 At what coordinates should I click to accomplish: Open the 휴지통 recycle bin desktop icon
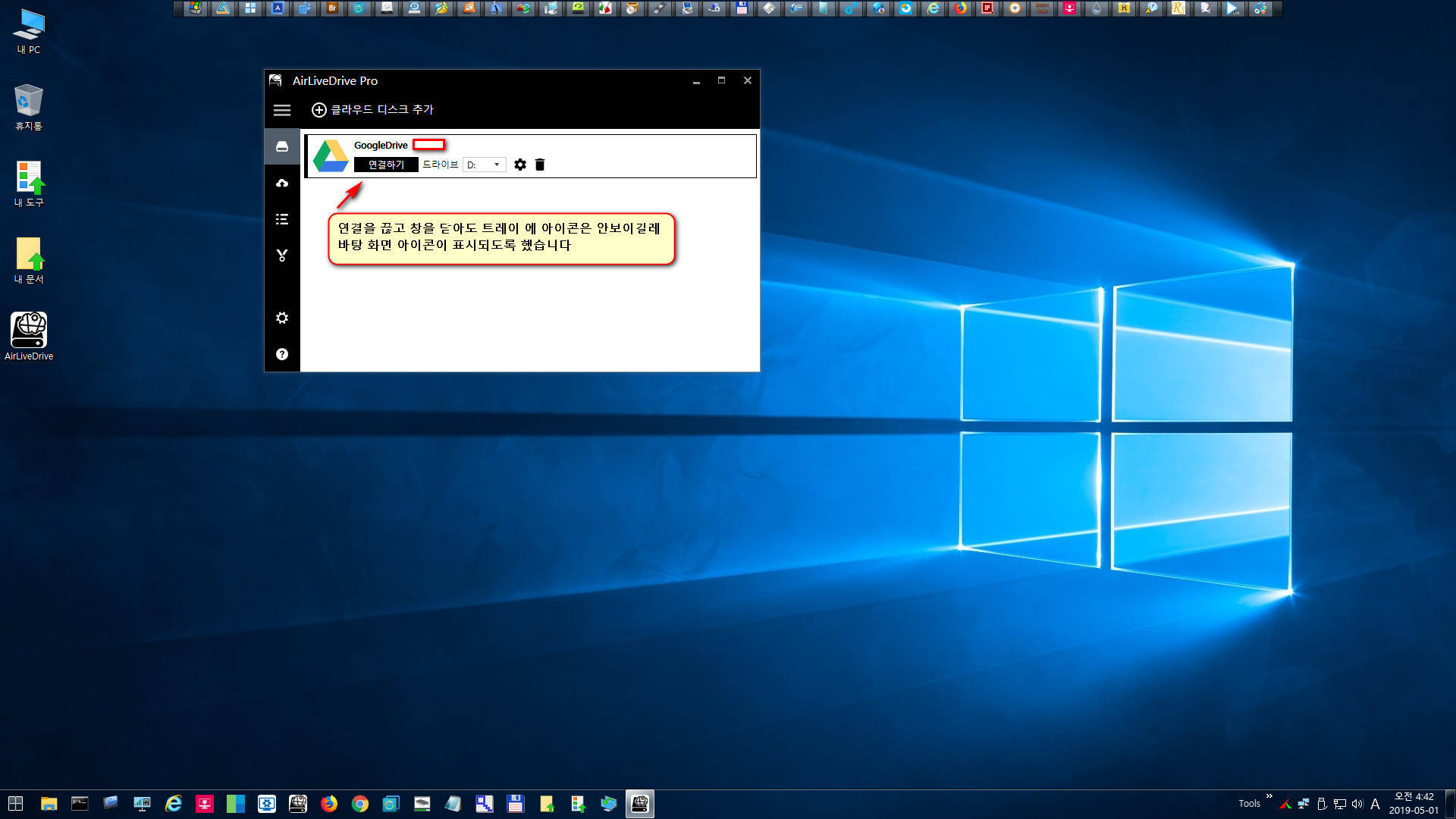coord(29,108)
